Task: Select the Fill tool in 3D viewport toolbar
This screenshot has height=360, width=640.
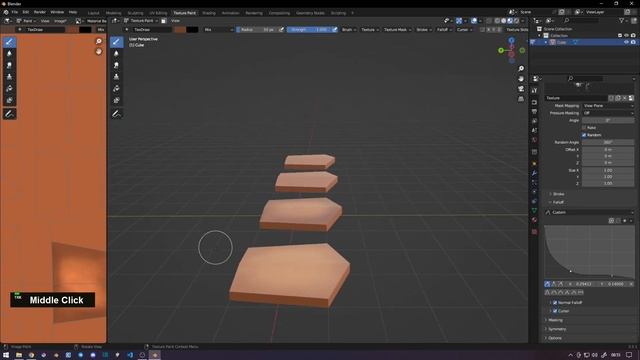Action: point(116,89)
